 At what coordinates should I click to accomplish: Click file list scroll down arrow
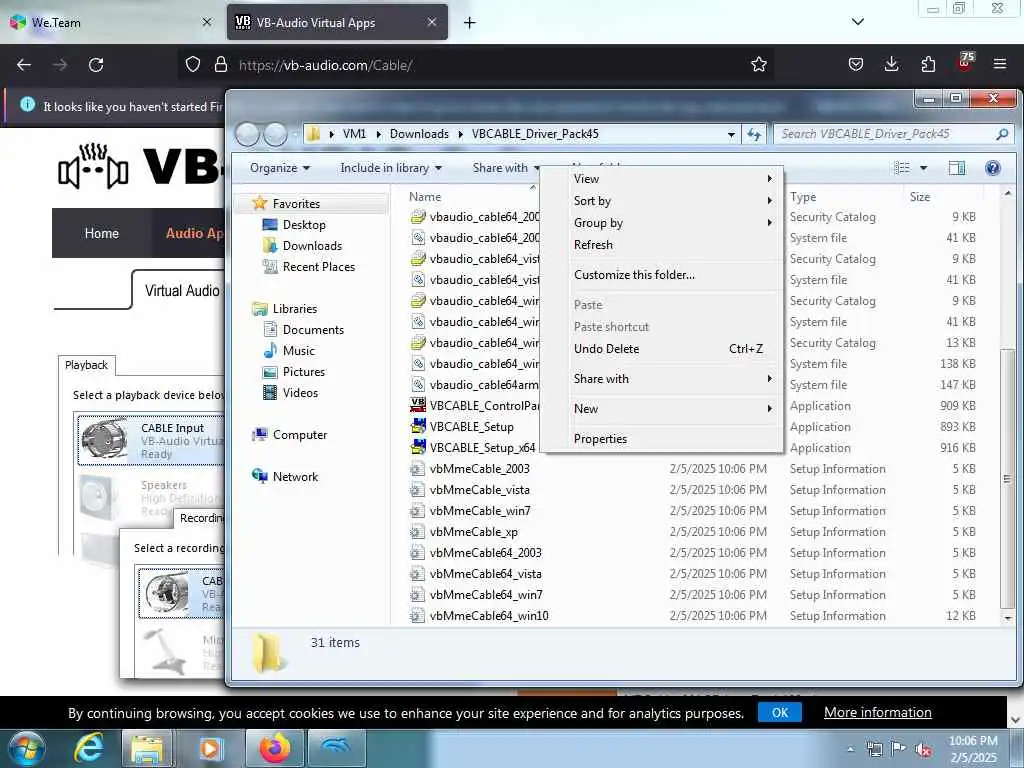pyautogui.click(x=1008, y=617)
